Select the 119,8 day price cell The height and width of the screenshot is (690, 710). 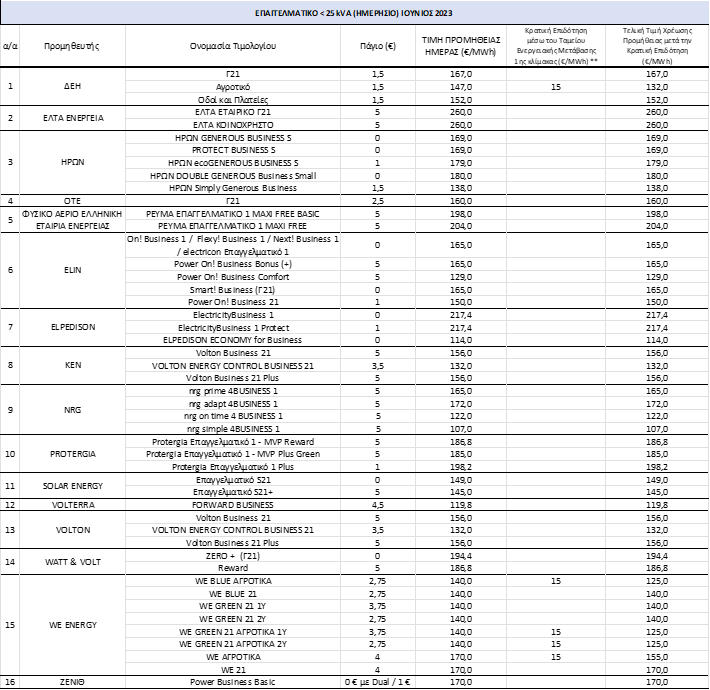(461, 505)
